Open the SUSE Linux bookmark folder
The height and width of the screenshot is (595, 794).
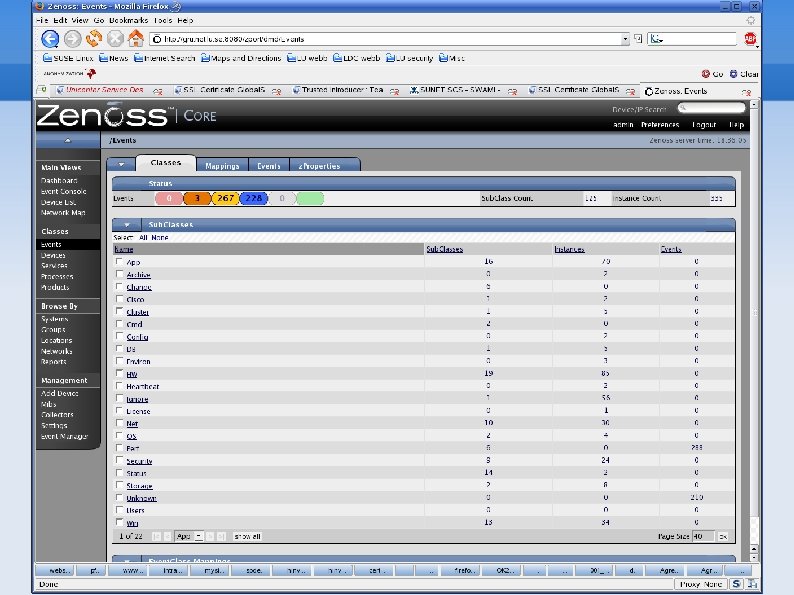(x=68, y=58)
